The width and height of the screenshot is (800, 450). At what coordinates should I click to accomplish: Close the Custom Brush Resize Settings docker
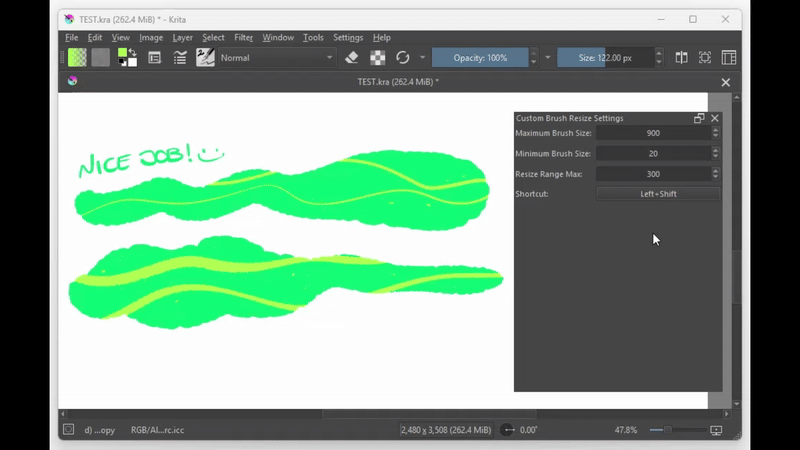tap(715, 118)
